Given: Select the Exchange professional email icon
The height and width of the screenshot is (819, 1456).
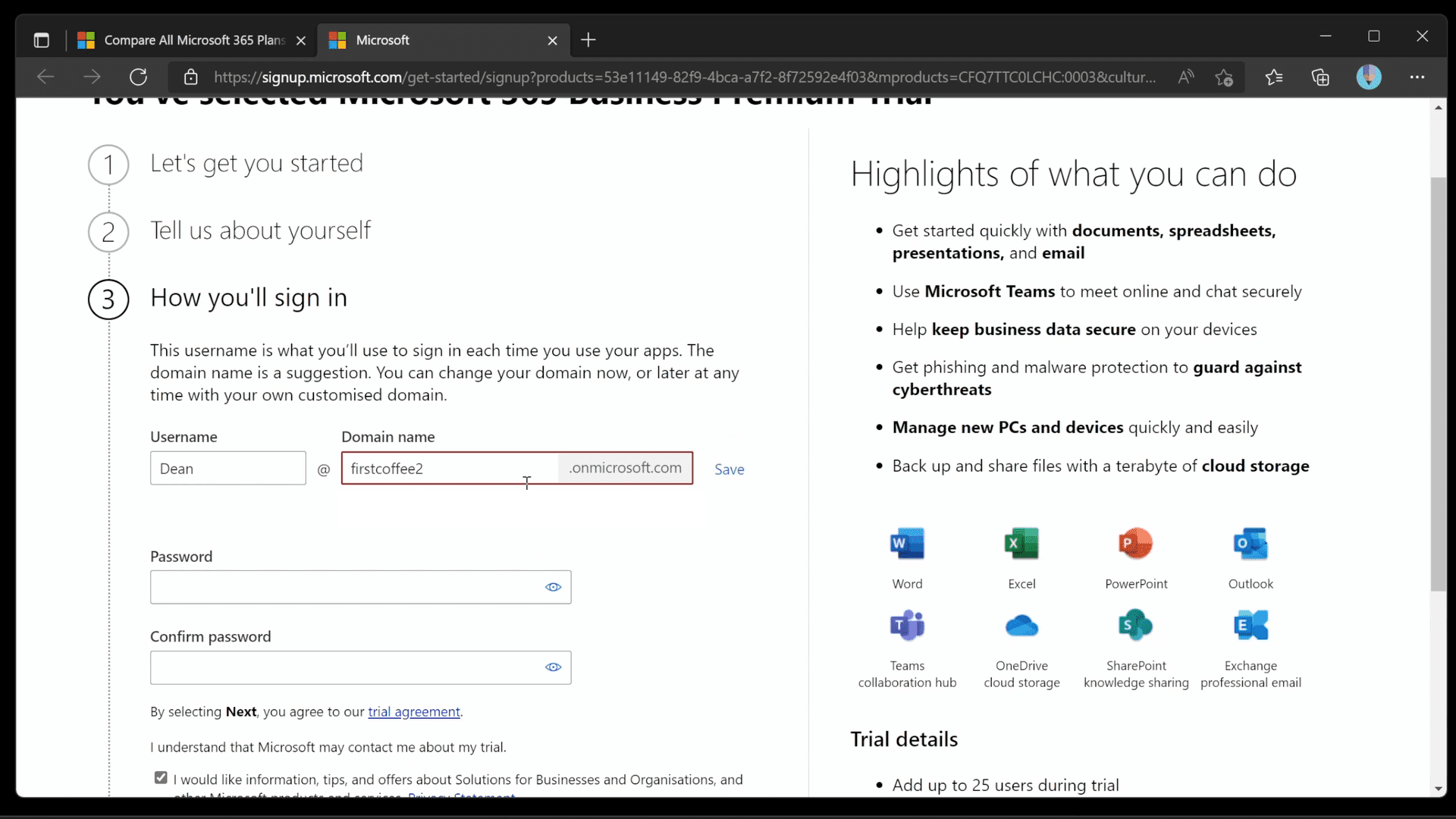Looking at the screenshot, I should click(x=1251, y=626).
